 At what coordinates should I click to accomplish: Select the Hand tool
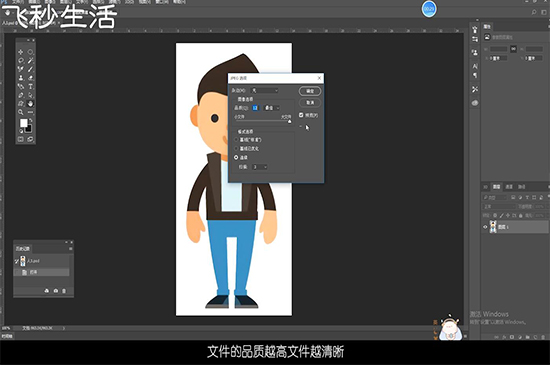31,104
